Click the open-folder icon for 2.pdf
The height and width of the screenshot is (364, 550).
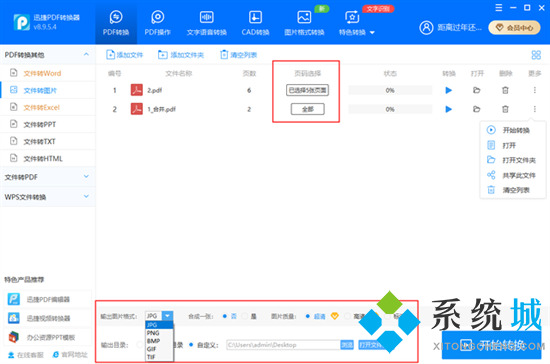tap(476, 90)
